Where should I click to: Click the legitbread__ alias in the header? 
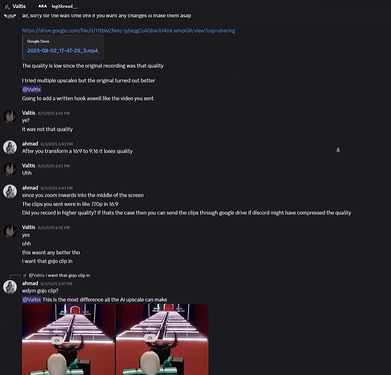(x=64, y=6)
